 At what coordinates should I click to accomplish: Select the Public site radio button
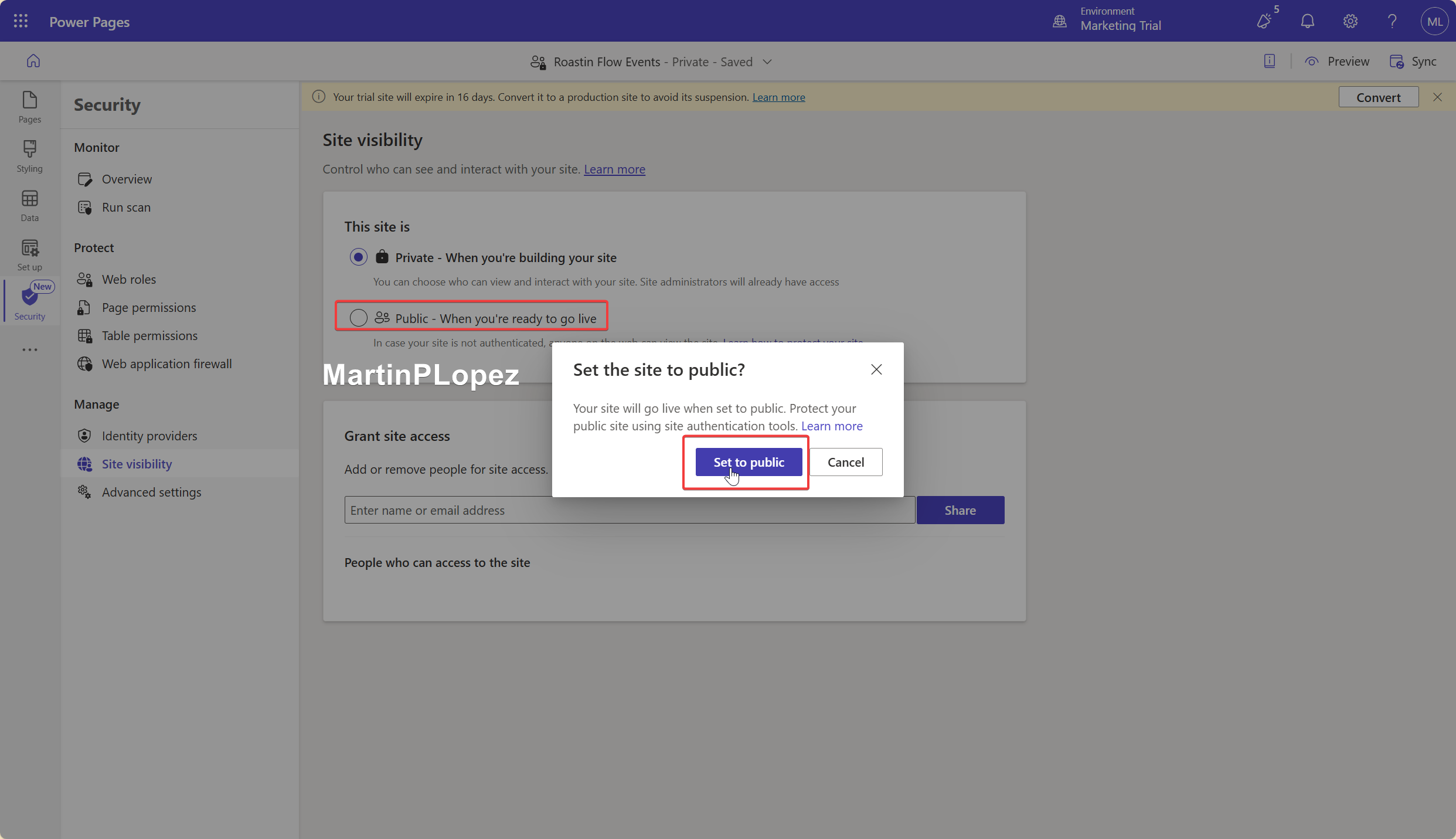[359, 318]
